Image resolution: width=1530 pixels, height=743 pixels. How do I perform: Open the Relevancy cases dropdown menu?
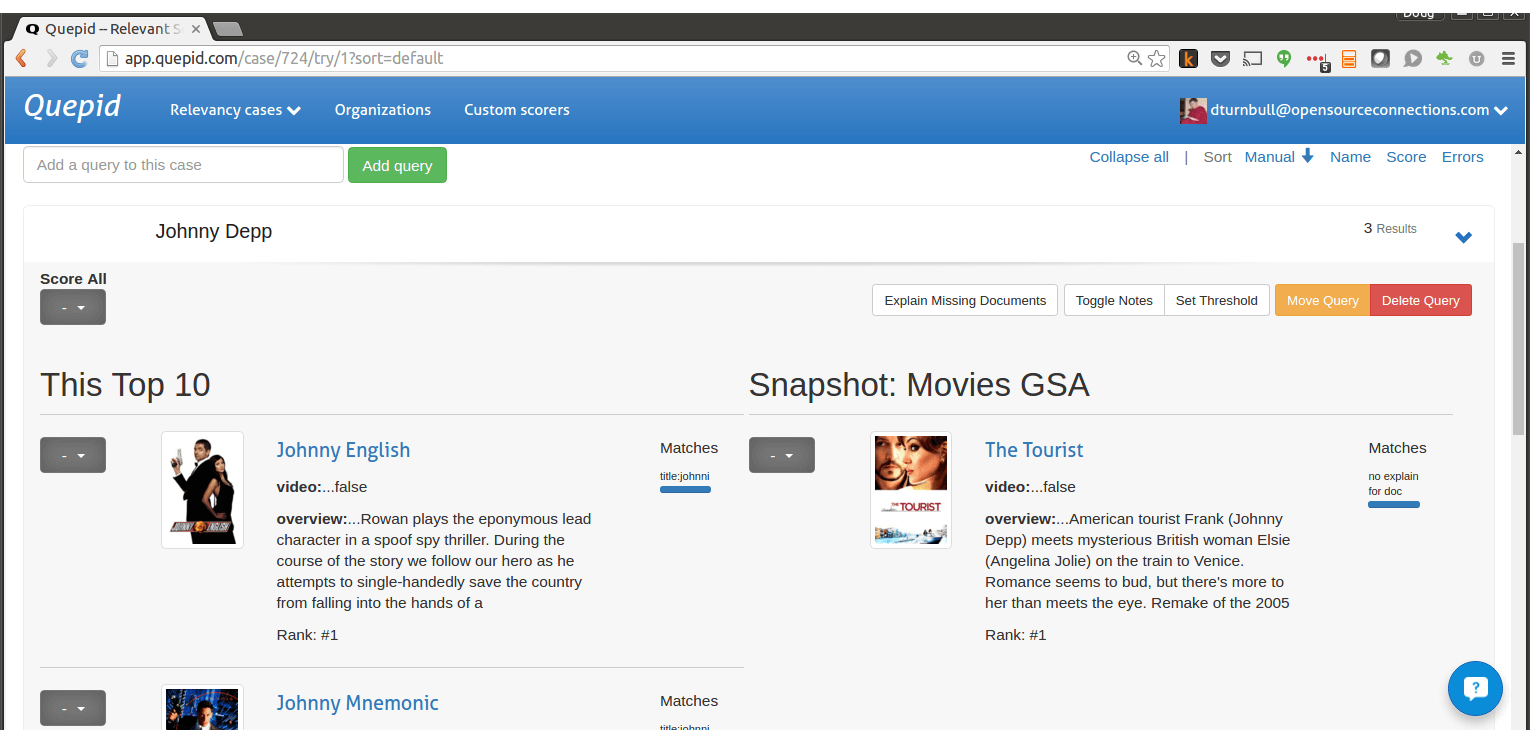(x=235, y=110)
